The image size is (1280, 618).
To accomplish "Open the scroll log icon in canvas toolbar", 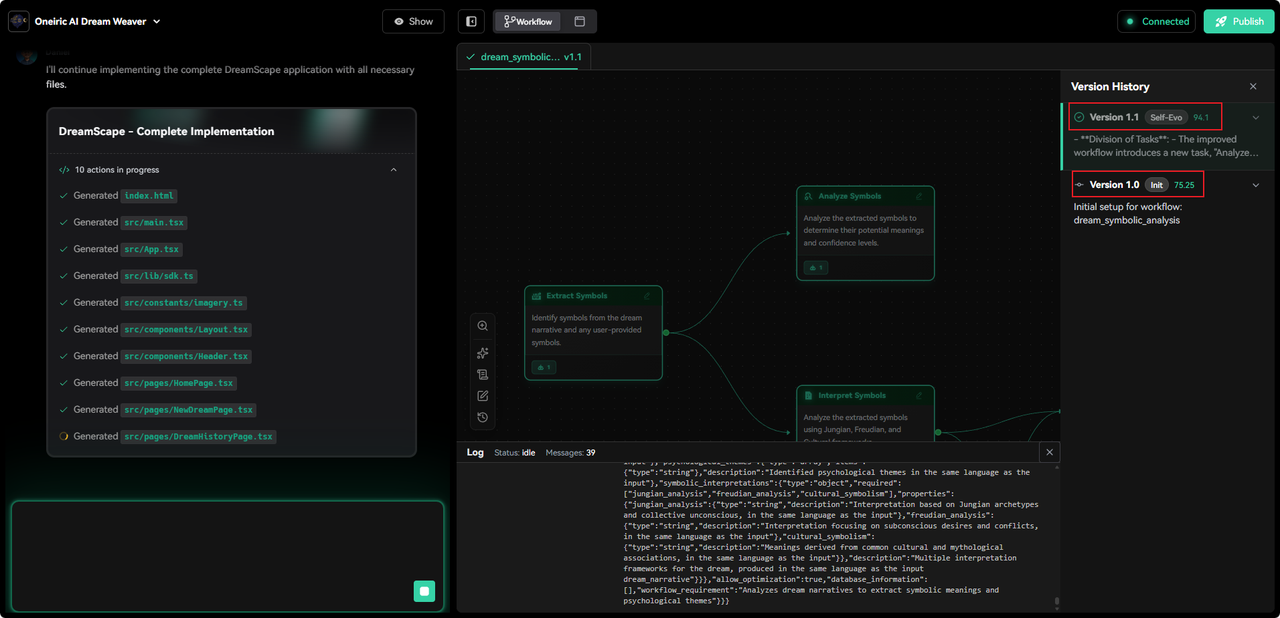I will pyautogui.click(x=483, y=375).
